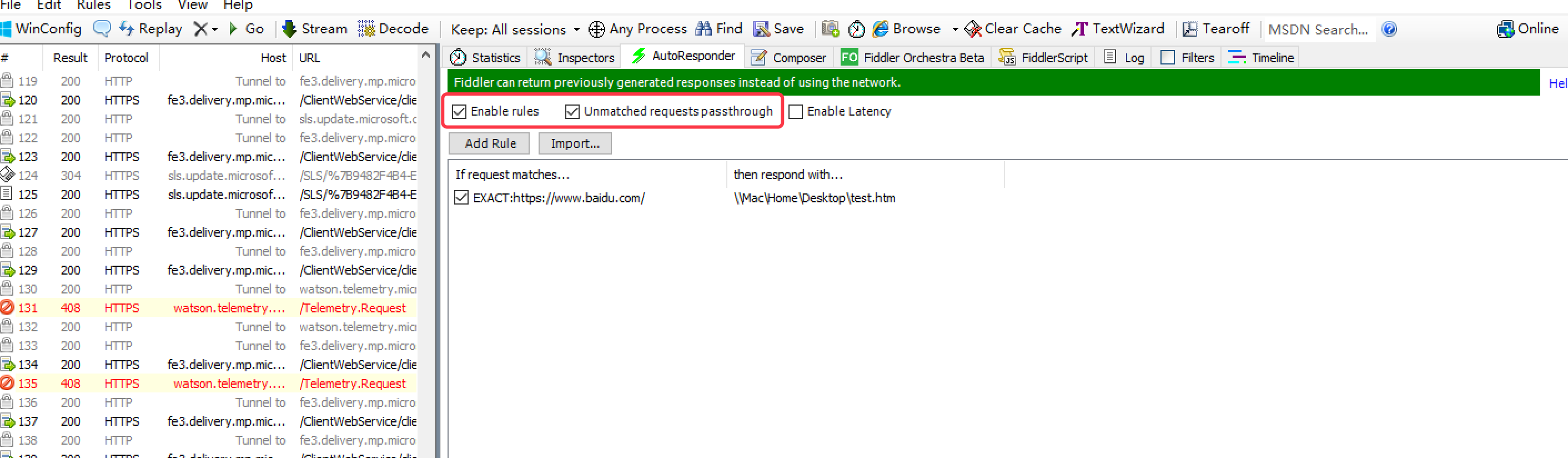Click the Add Rule button
Image resolution: width=1568 pixels, height=458 pixels.
(489, 143)
